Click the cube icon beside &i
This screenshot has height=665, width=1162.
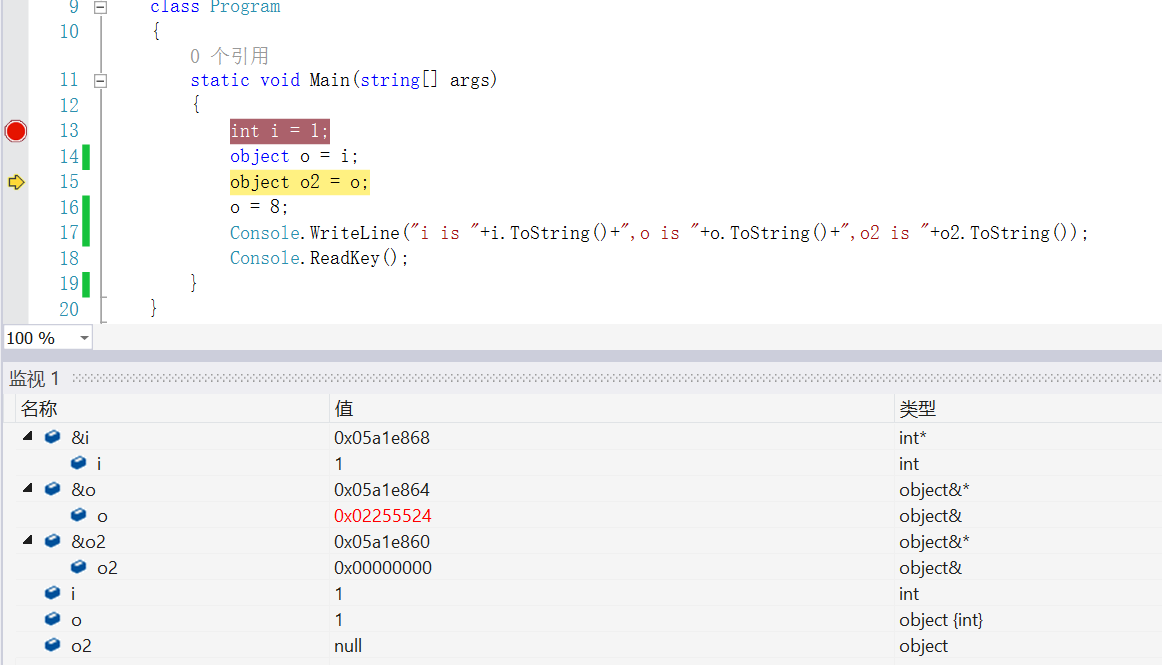tap(53, 437)
